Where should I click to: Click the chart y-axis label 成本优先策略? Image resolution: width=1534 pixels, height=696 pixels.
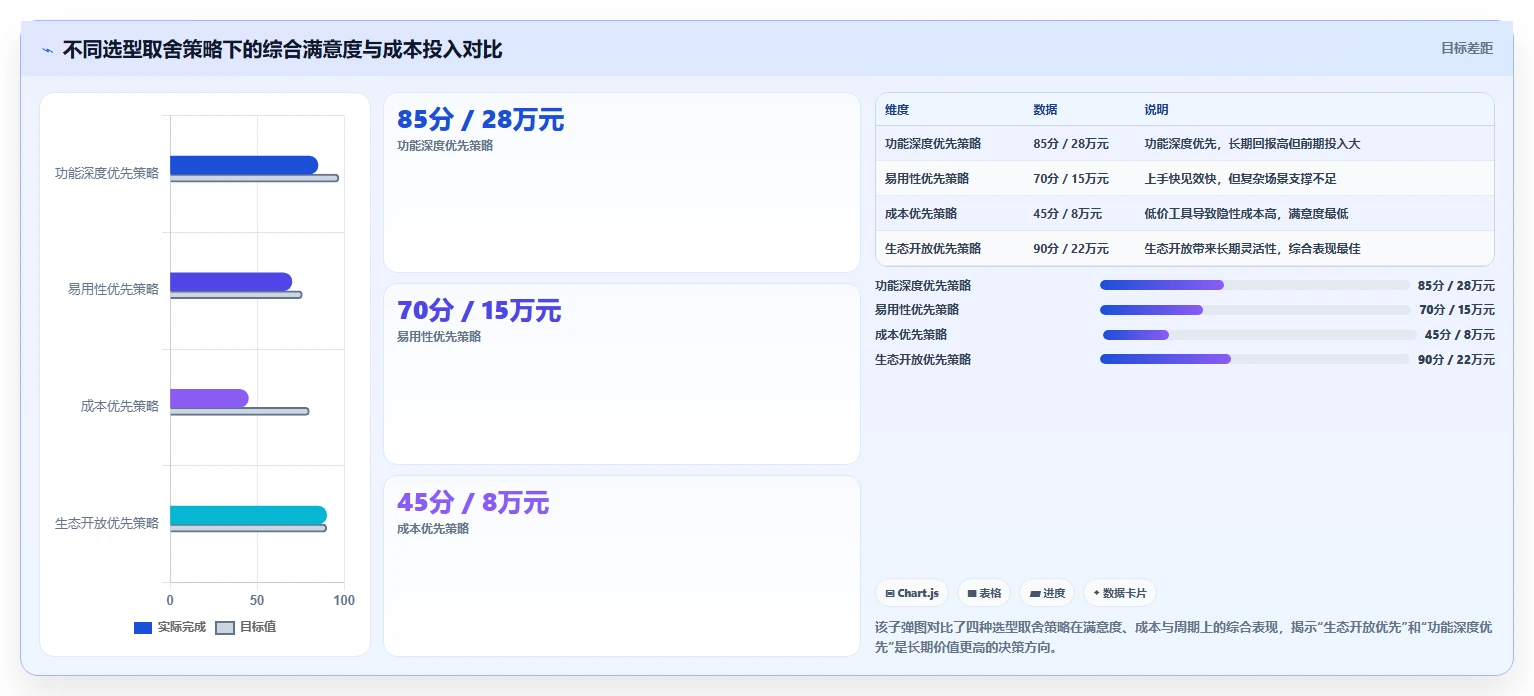(x=120, y=406)
